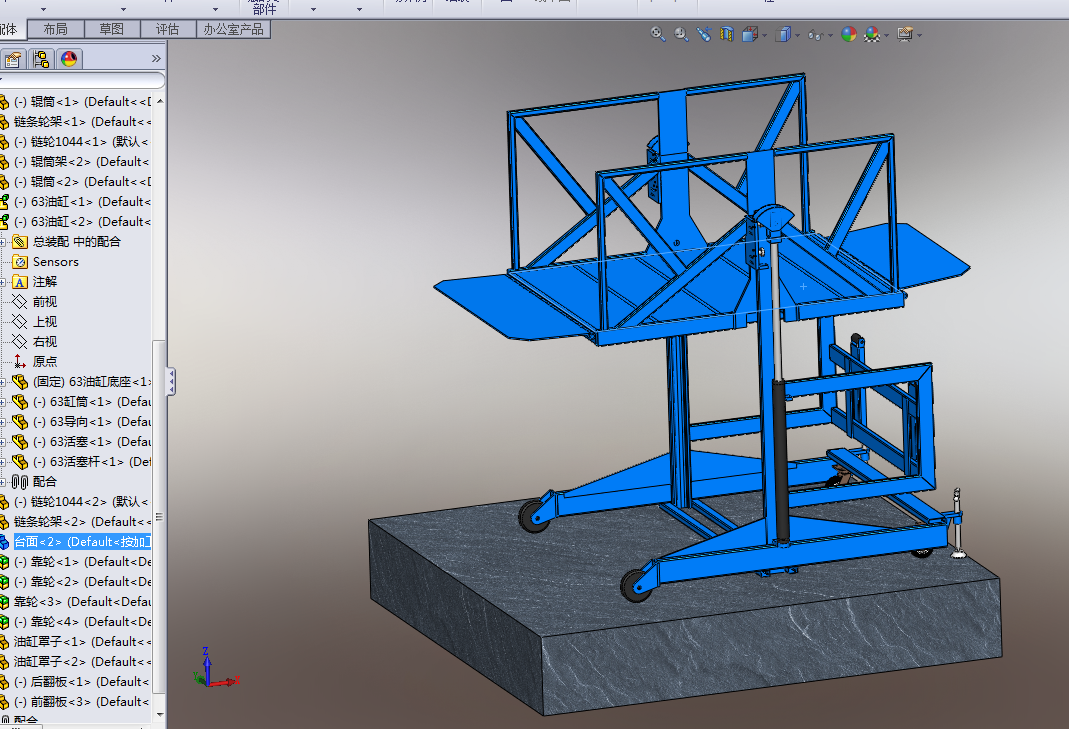The image size is (1069, 729).
Task: Click the 上视 plane icon
Action: coord(20,322)
